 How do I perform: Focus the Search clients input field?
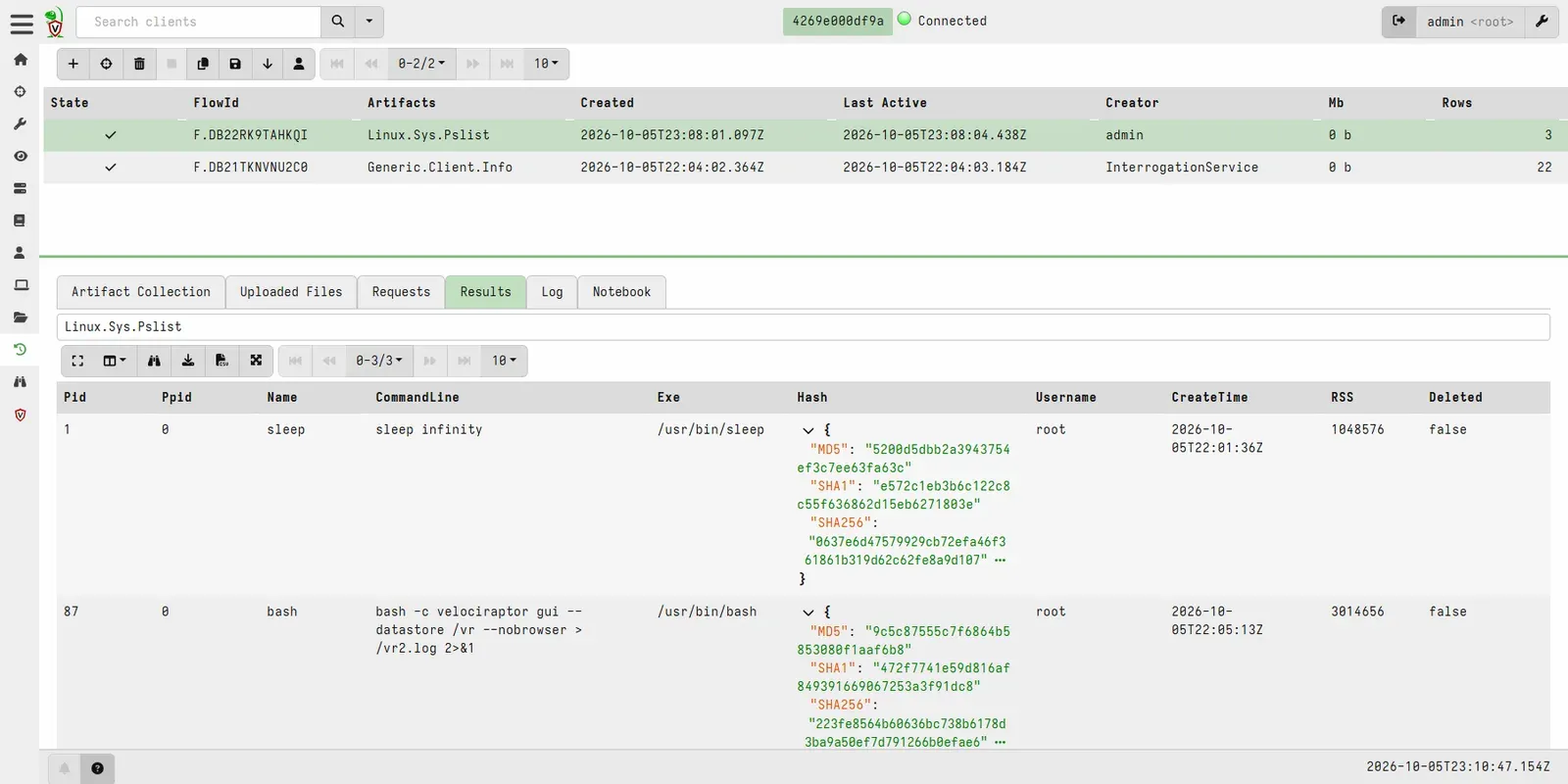(198, 22)
